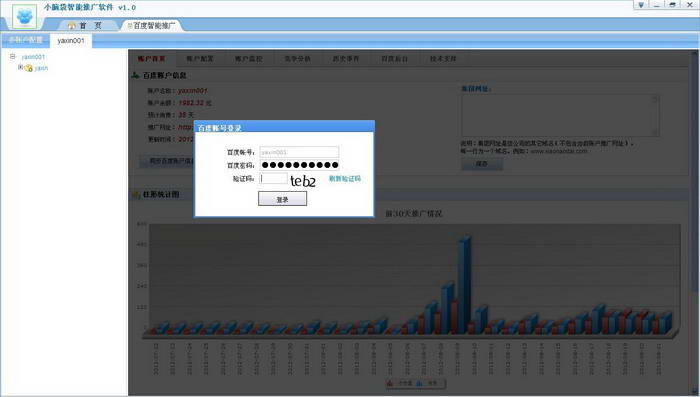
Task: Click the teb2 captcha image
Action: pos(303,181)
